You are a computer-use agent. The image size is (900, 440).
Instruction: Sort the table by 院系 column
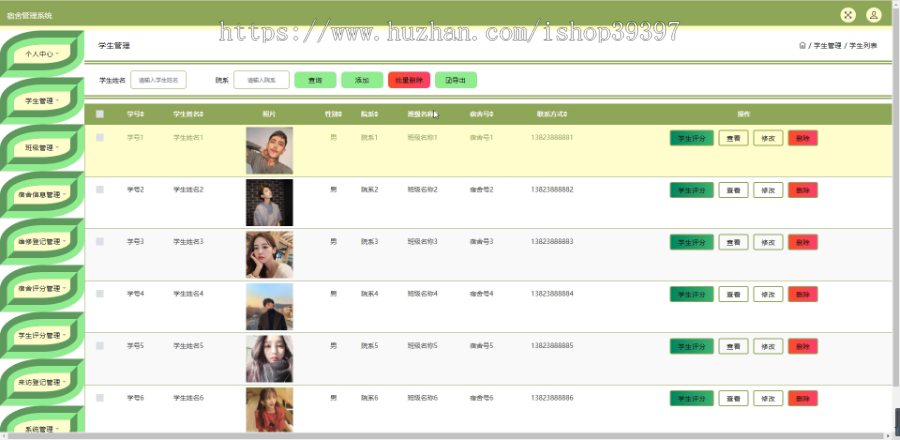click(369, 114)
